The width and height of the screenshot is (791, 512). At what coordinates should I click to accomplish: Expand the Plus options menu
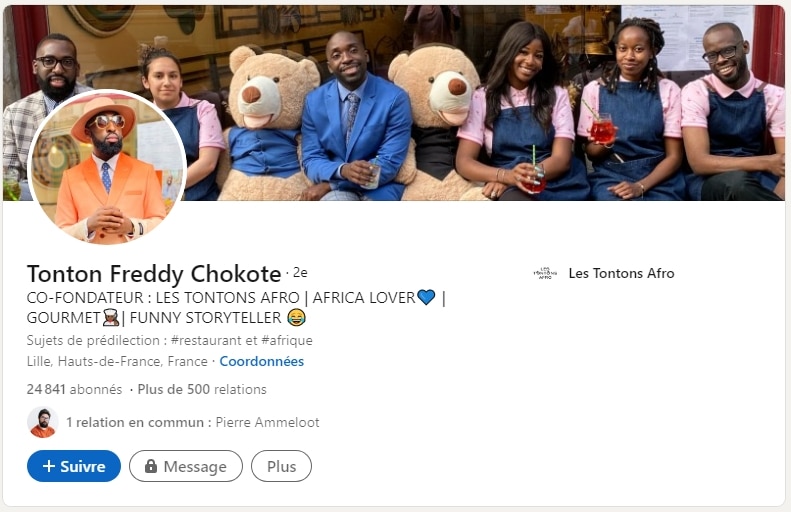click(281, 466)
